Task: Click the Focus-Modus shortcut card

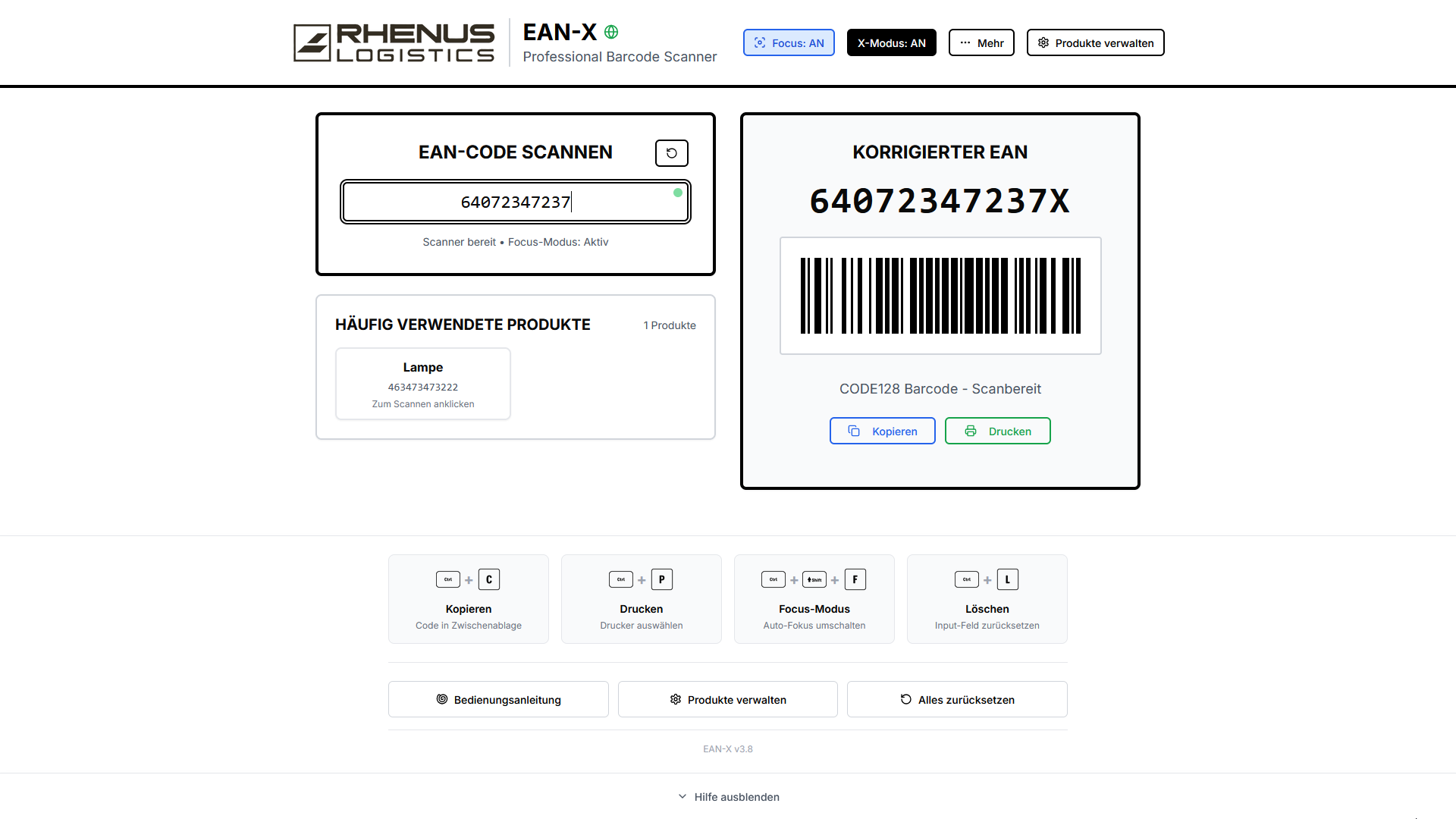Action: tap(814, 599)
